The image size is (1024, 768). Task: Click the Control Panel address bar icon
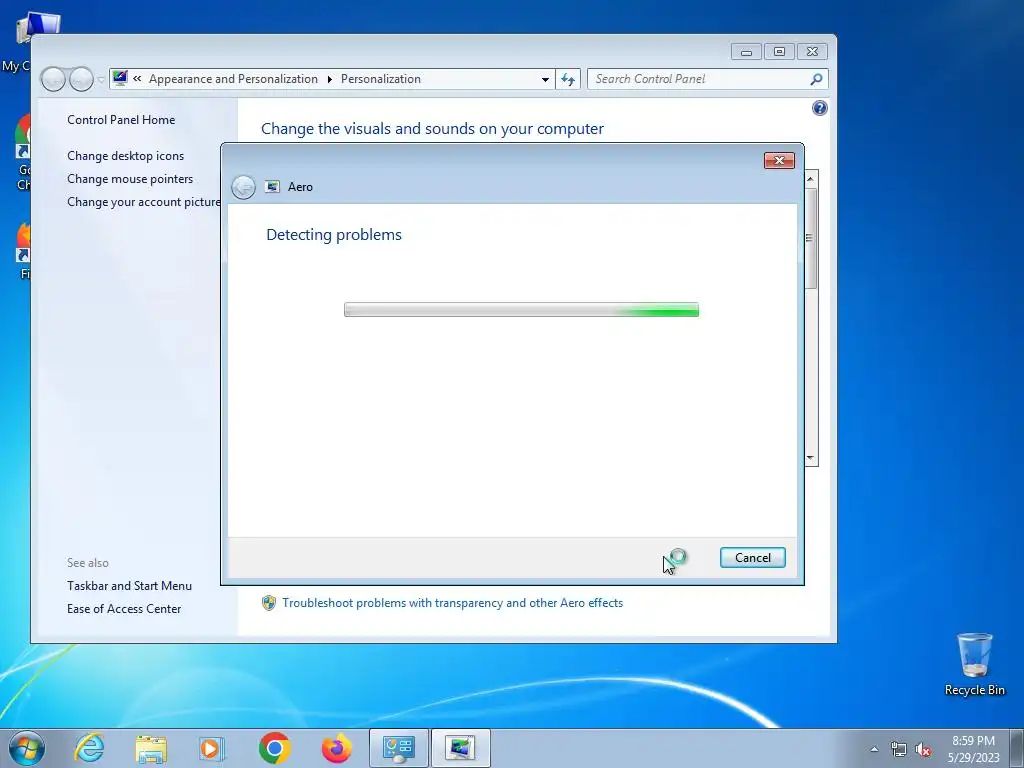pyautogui.click(x=120, y=78)
